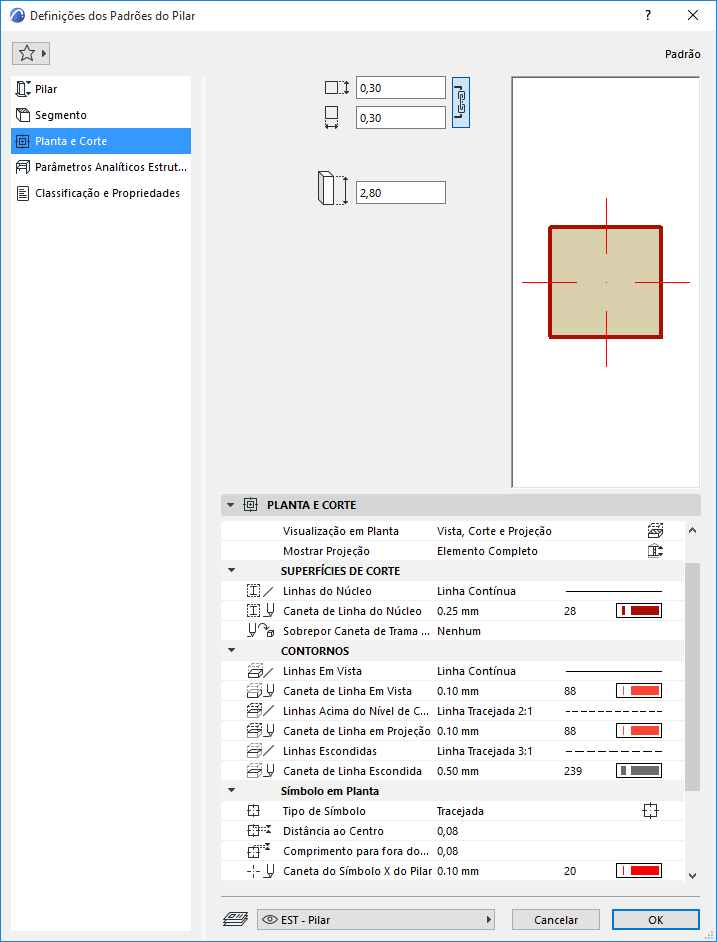This screenshot has height=942, width=717.
Task: Click the cross-section width dimension icon
Action: click(331, 118)
